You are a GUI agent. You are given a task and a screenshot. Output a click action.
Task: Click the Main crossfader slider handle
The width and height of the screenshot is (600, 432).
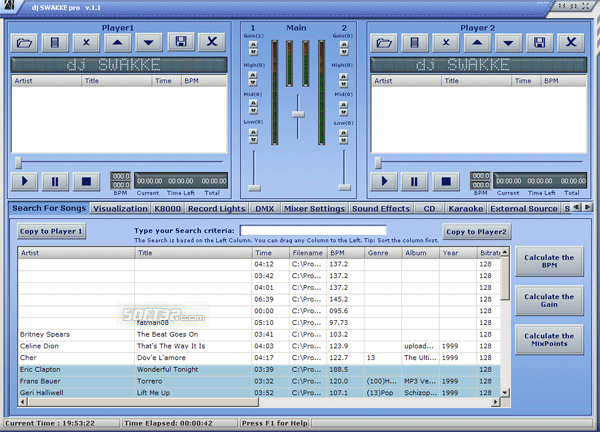coord(298,114)
